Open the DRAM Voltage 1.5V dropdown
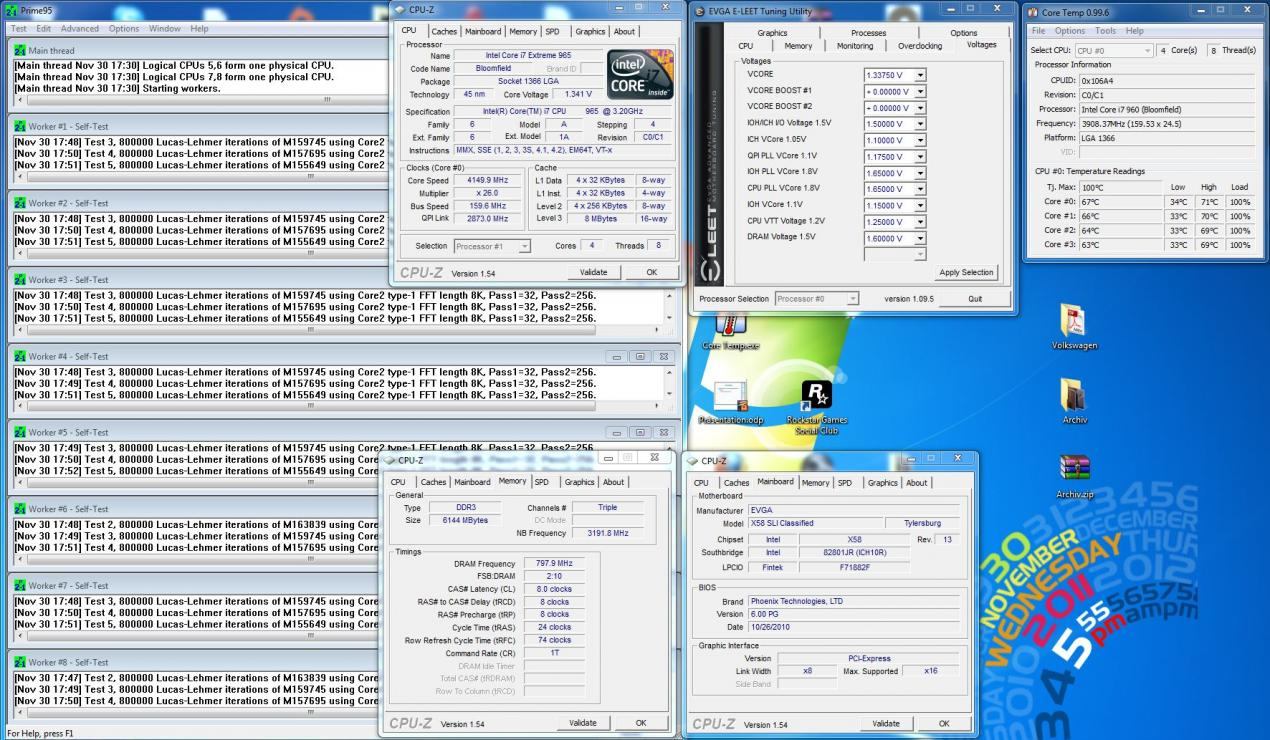 (920, 237)
